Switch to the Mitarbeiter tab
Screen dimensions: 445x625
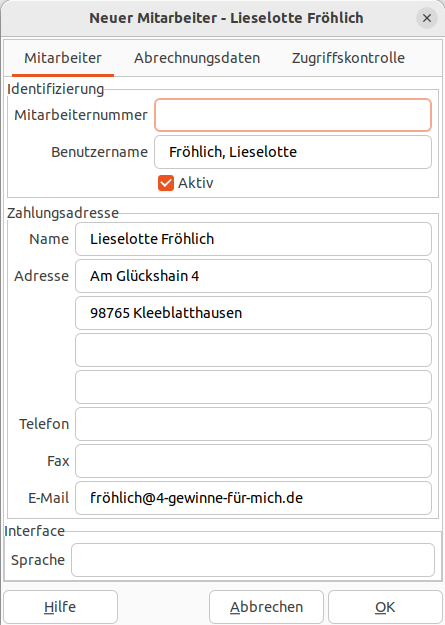[x=63, y=58]
